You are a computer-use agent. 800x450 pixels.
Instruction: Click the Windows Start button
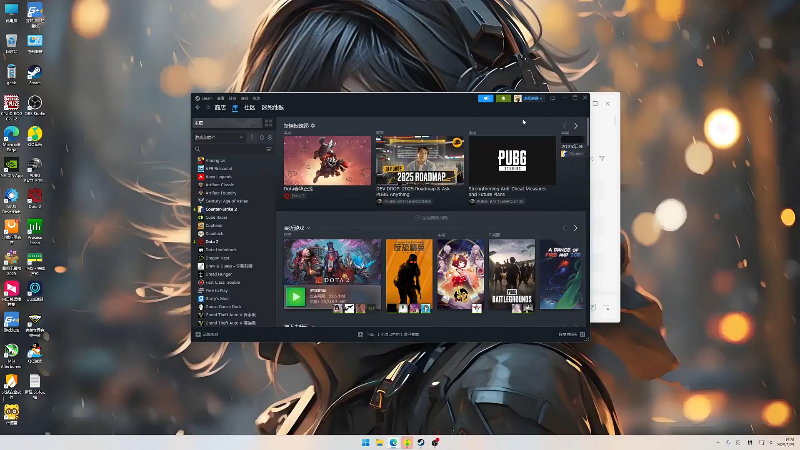365,442
